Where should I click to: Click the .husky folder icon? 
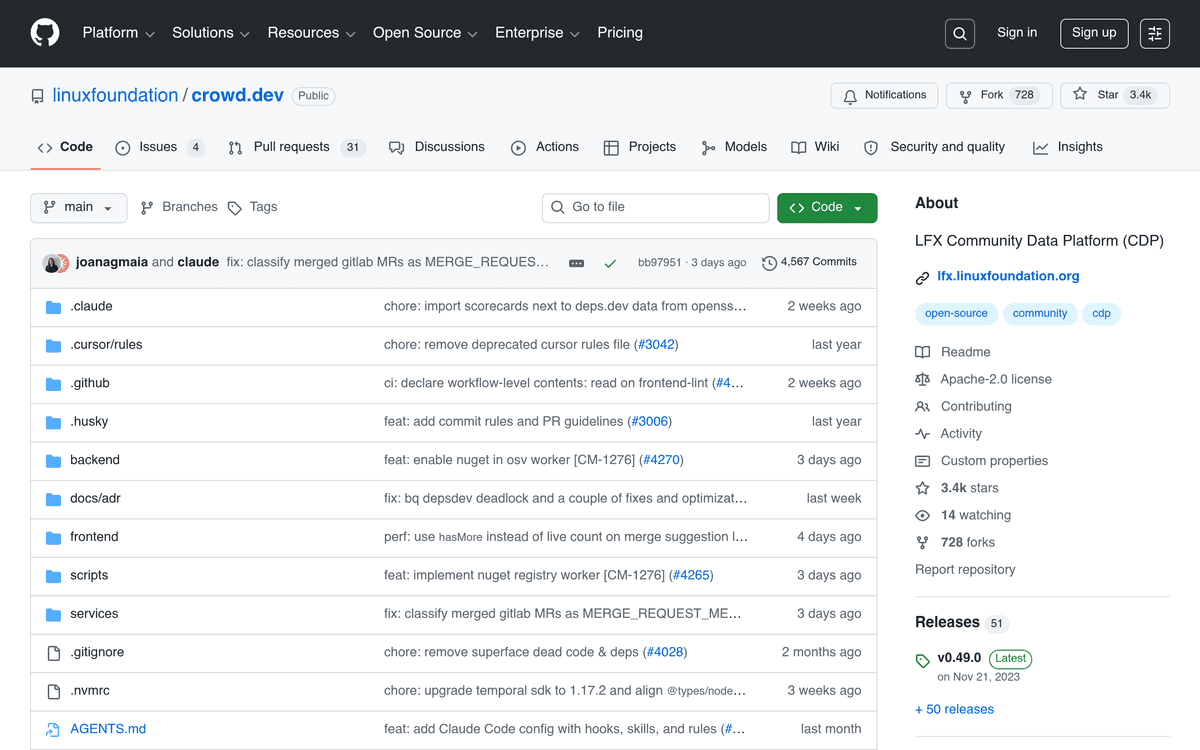[x=54, y=422]
